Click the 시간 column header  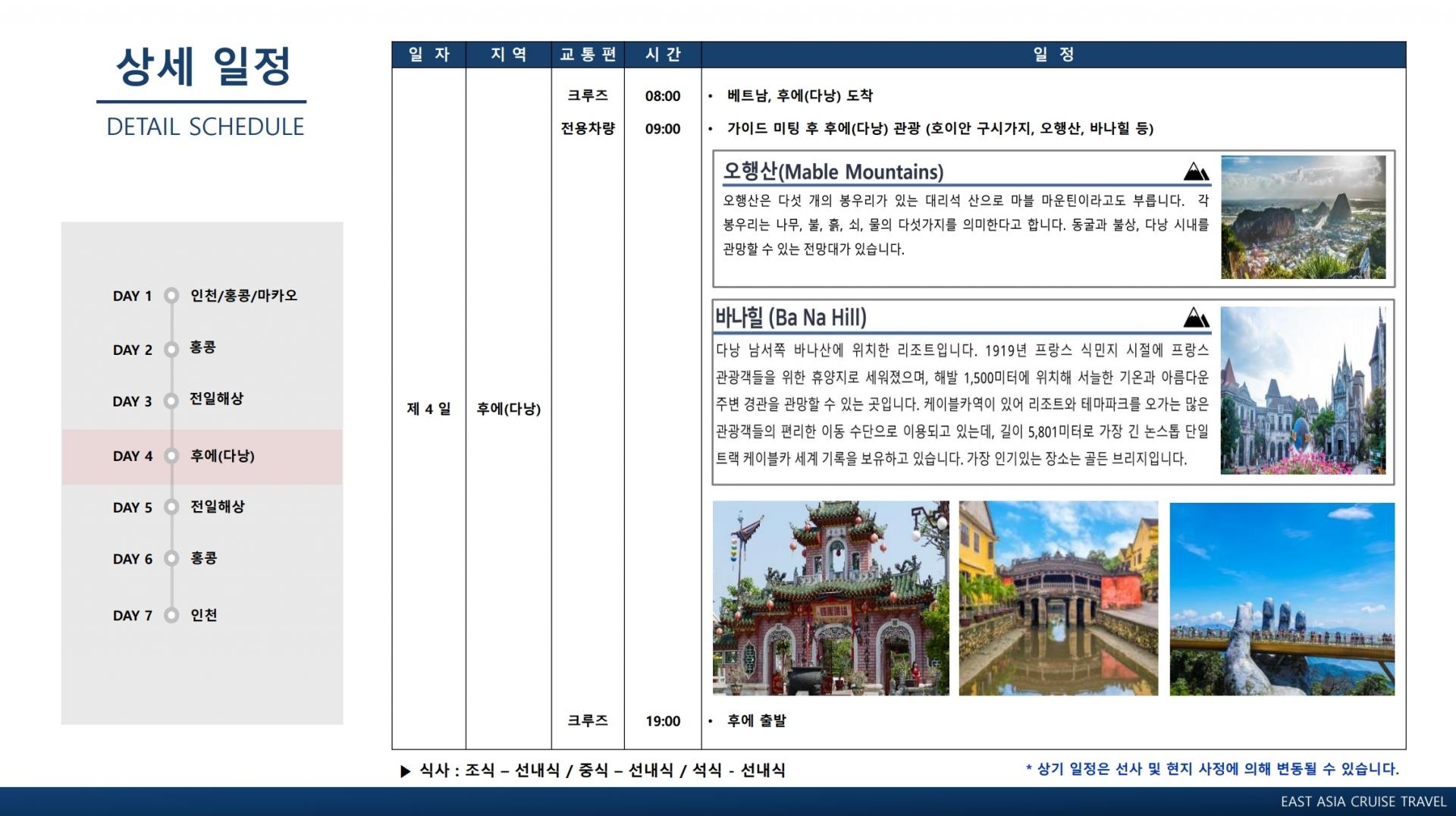tap(663, 55)
